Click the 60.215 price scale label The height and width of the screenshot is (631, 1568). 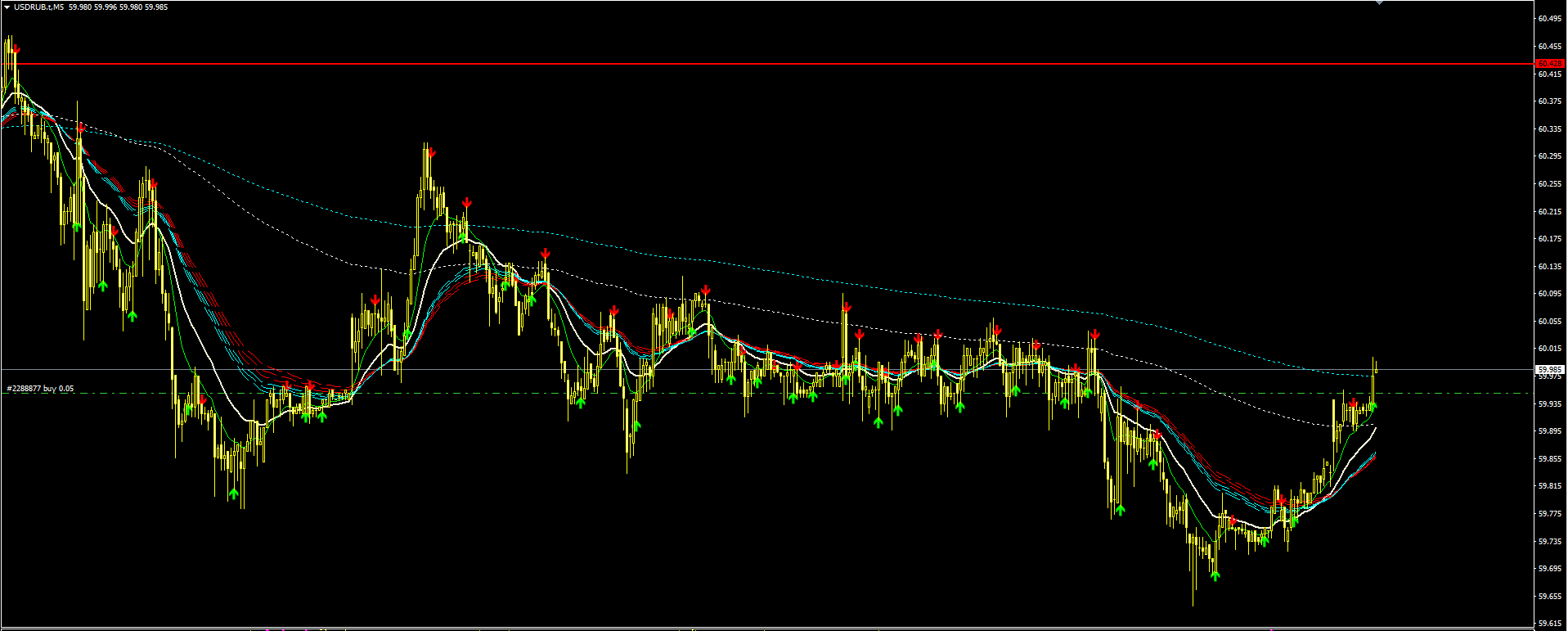[1548, 211]
